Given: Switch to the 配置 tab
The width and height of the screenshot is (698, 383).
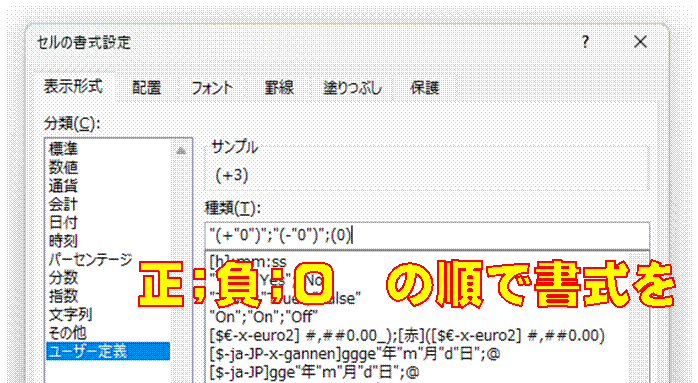Looking at the screenshot, I should point(147,88).
